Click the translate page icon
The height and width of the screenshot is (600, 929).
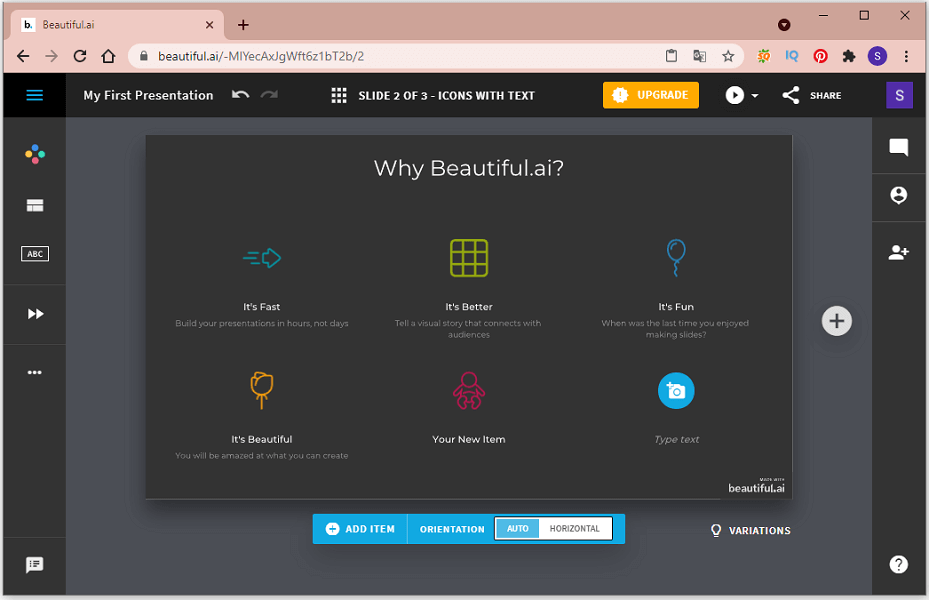click(700, 56)
